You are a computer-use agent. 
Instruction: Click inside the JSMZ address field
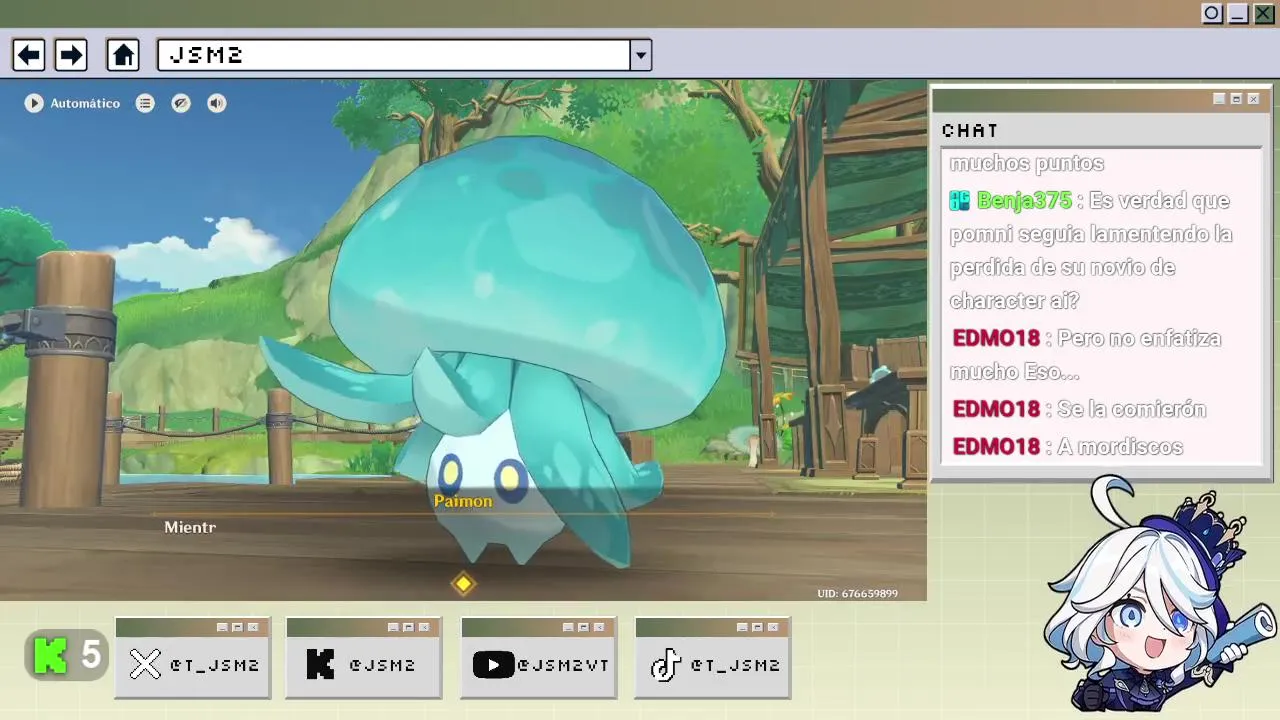tap(393, 55)
